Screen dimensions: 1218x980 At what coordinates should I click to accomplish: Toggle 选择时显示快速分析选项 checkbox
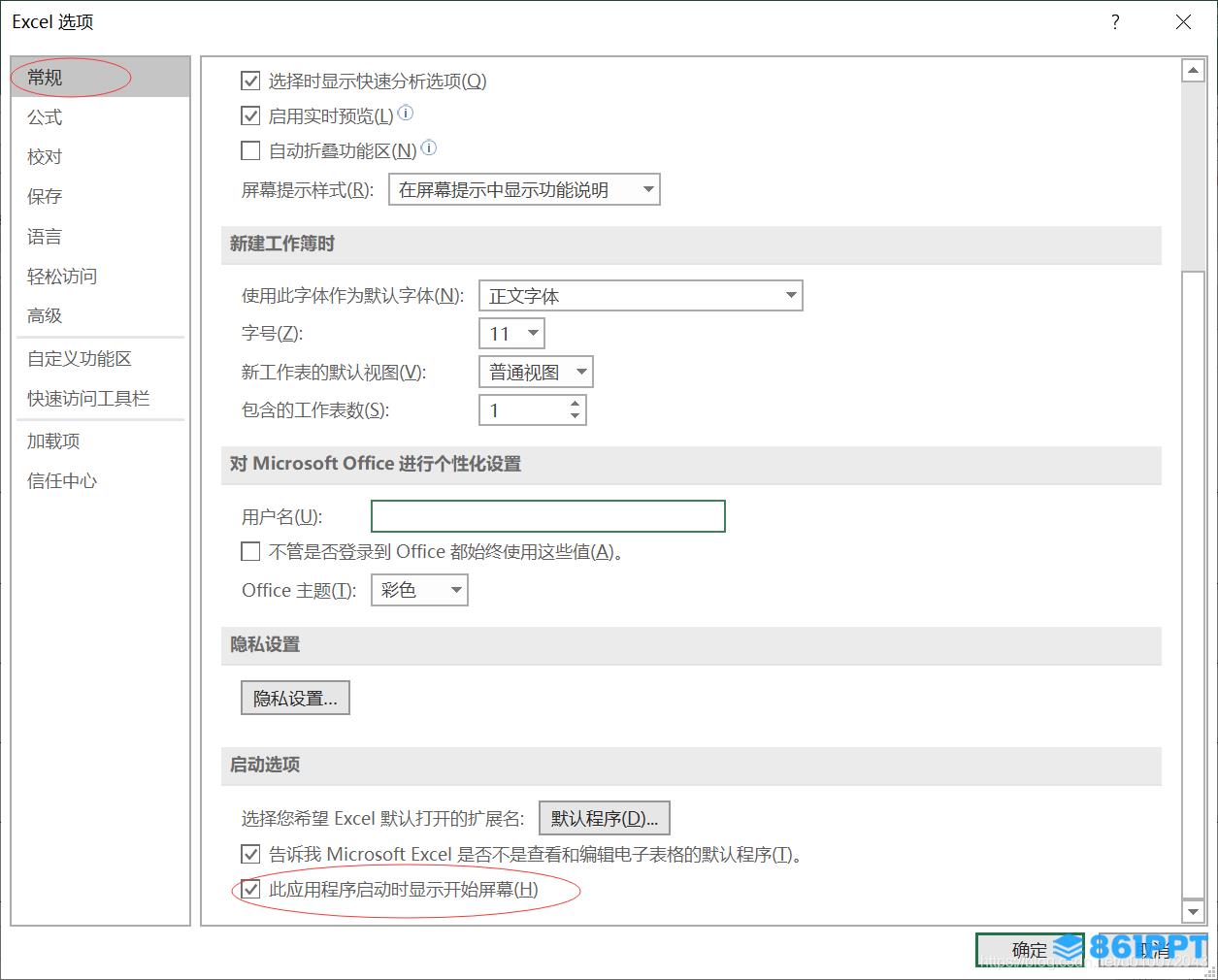(x=250, y=82)
